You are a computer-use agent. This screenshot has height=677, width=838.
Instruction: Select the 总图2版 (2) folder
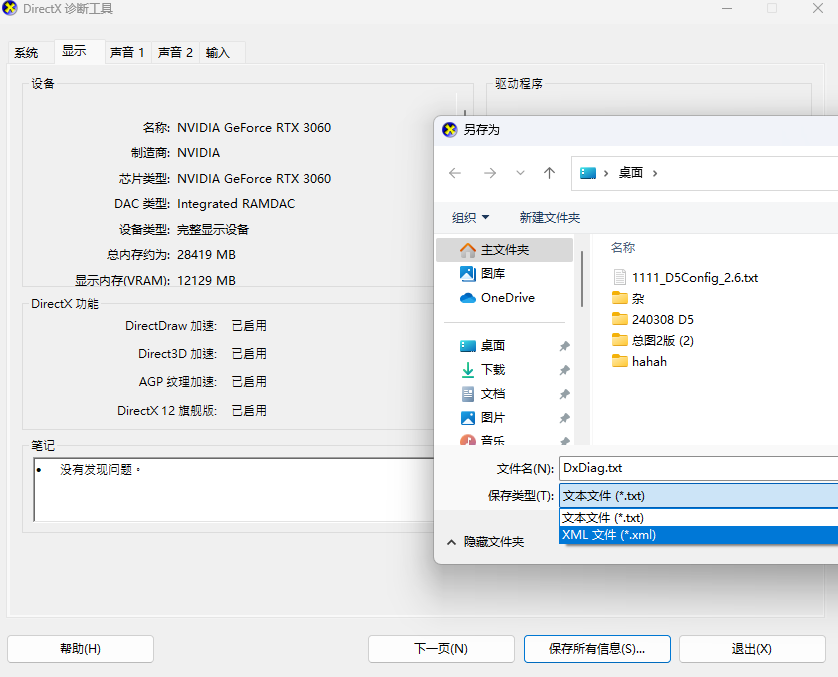pyautogui.click(x=663, y=340)
